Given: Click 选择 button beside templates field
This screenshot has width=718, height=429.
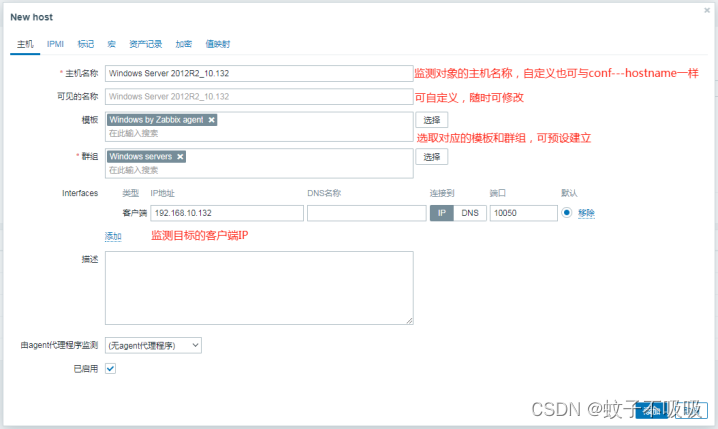Looking at the screenshot, I should click(432, 120).
